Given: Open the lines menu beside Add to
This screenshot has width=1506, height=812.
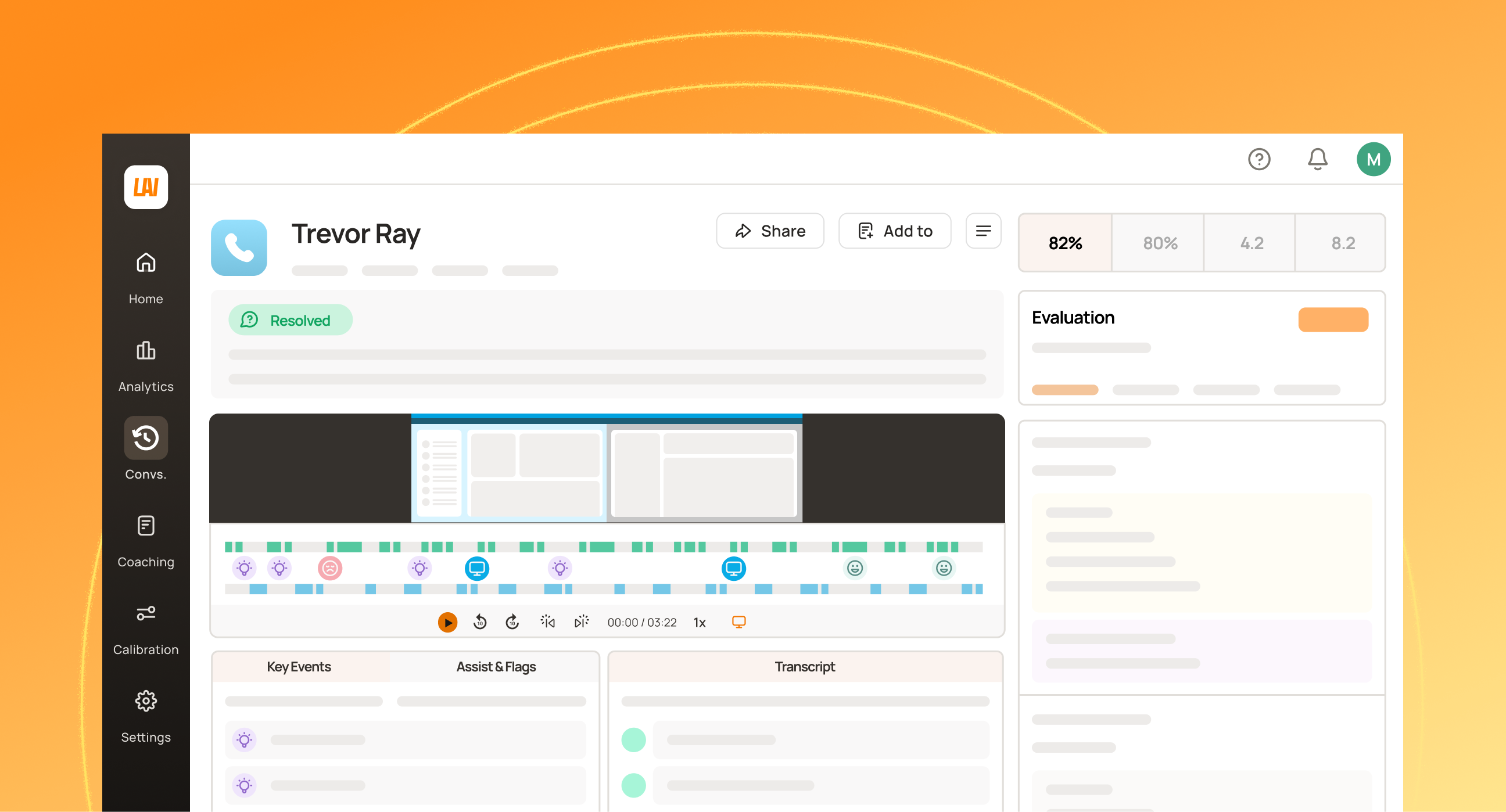Looking at the screenshot, I should (x=983, y=231).
